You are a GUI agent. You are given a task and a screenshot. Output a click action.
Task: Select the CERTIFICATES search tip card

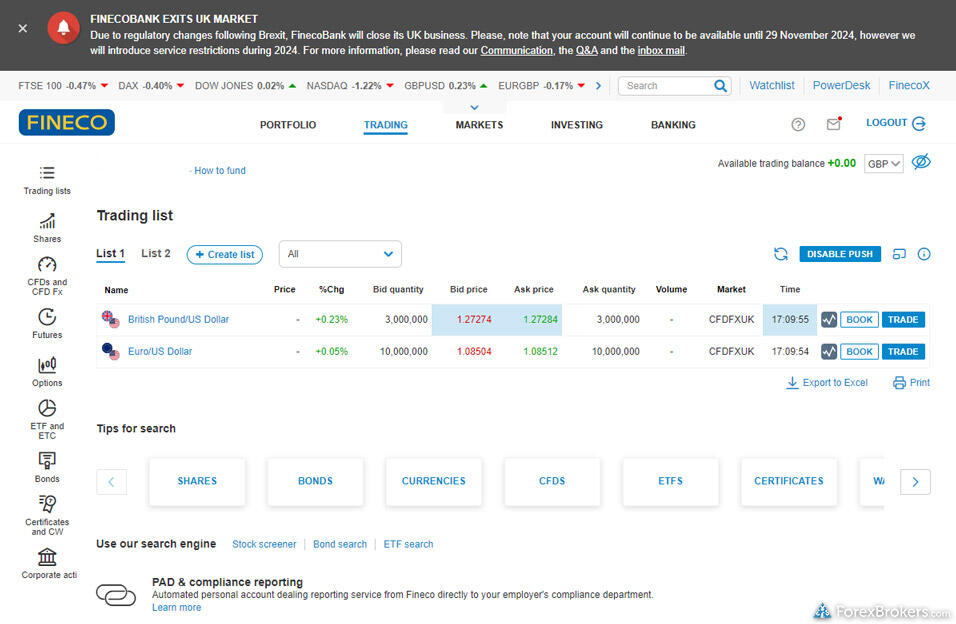[x=788, y=481]
